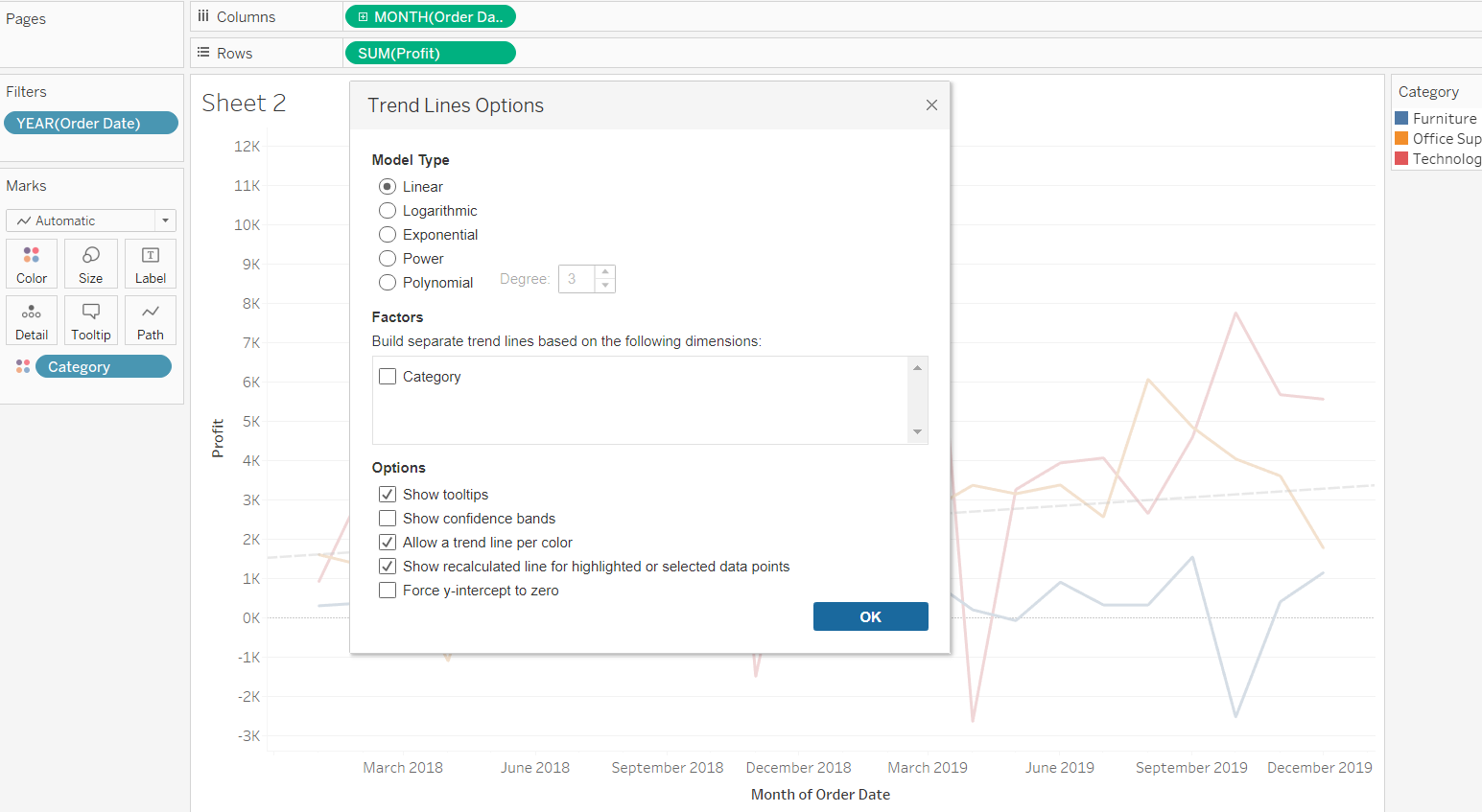The height and width of the screenshot is (812, 1482).
Task: Select the Technology red legend swatch
Action: [x=1401, y=158]
